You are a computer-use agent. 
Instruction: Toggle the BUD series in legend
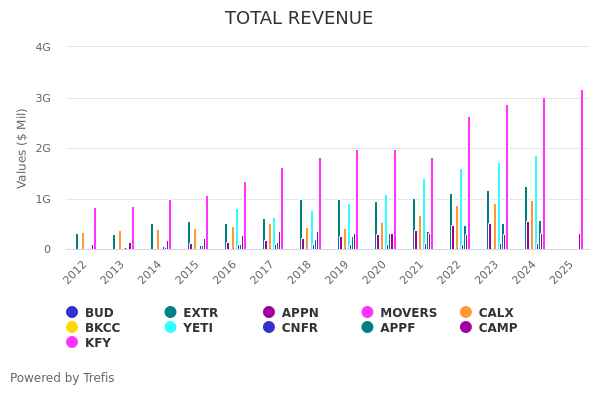coord(98,313)
